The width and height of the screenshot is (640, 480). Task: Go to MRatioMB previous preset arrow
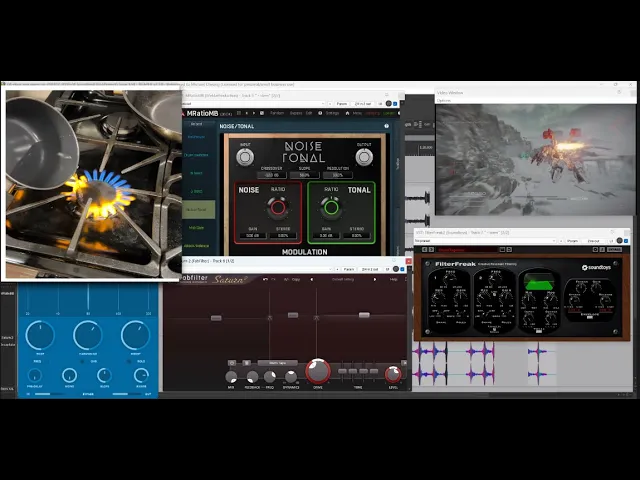247,113
